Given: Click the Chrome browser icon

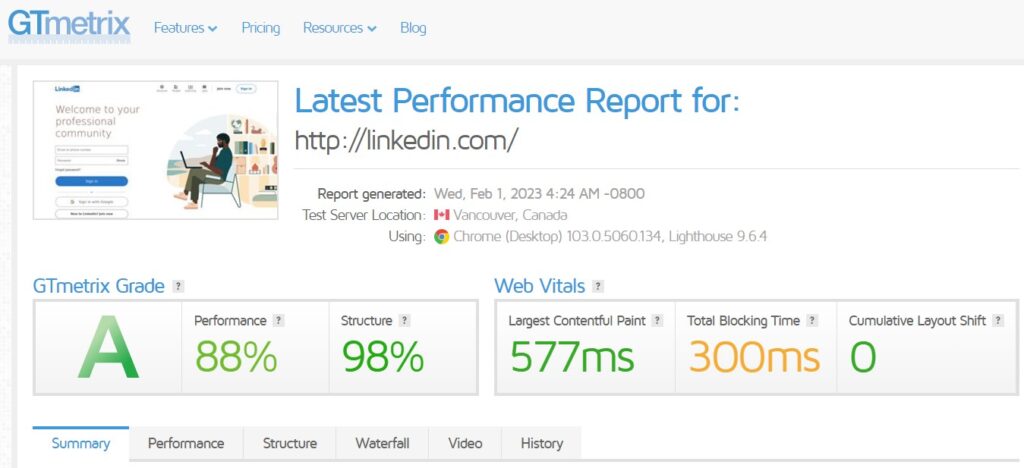Looking at the screenshot, I should (441, 237).
